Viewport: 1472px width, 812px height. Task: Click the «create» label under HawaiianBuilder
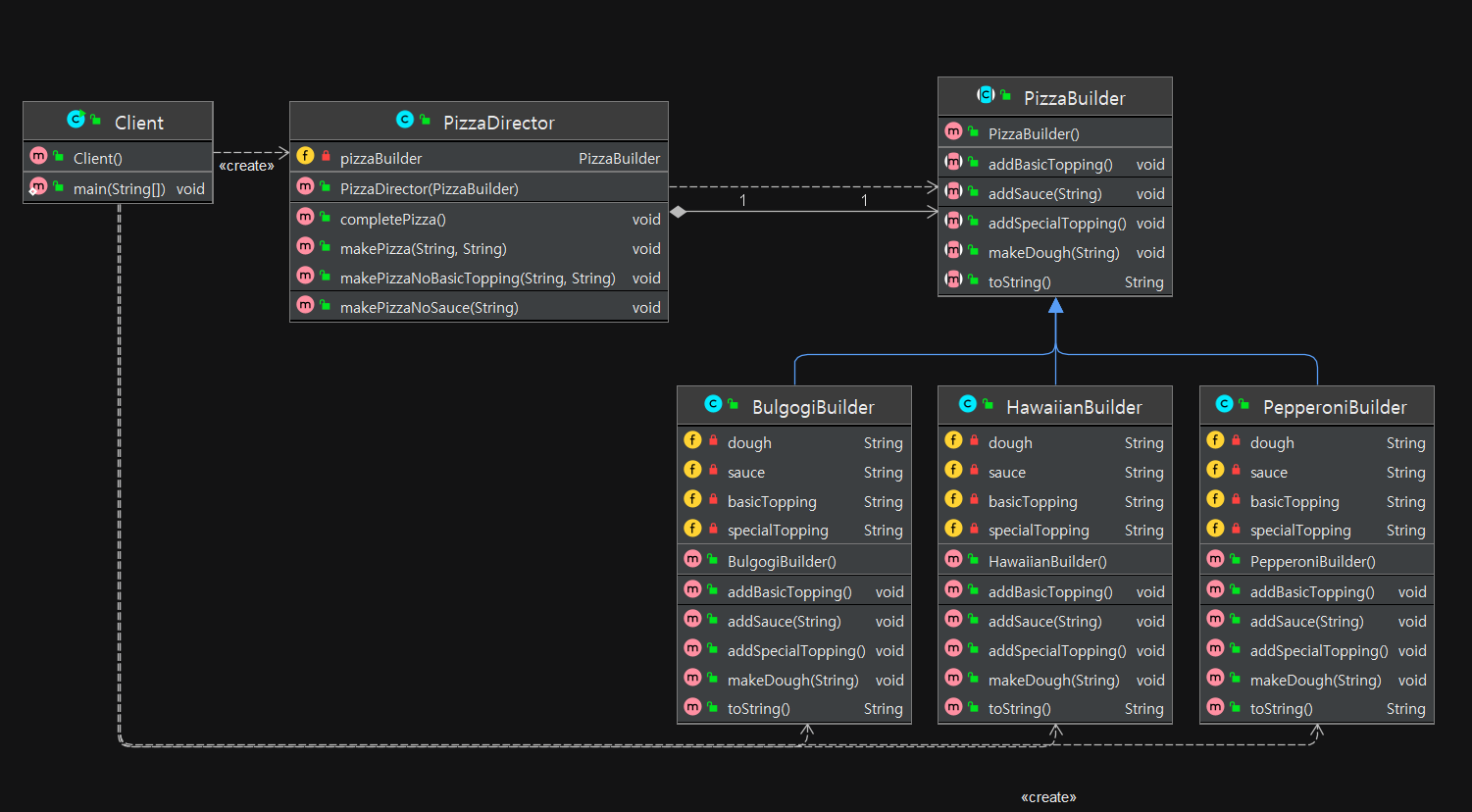[x=1048, y=797]
